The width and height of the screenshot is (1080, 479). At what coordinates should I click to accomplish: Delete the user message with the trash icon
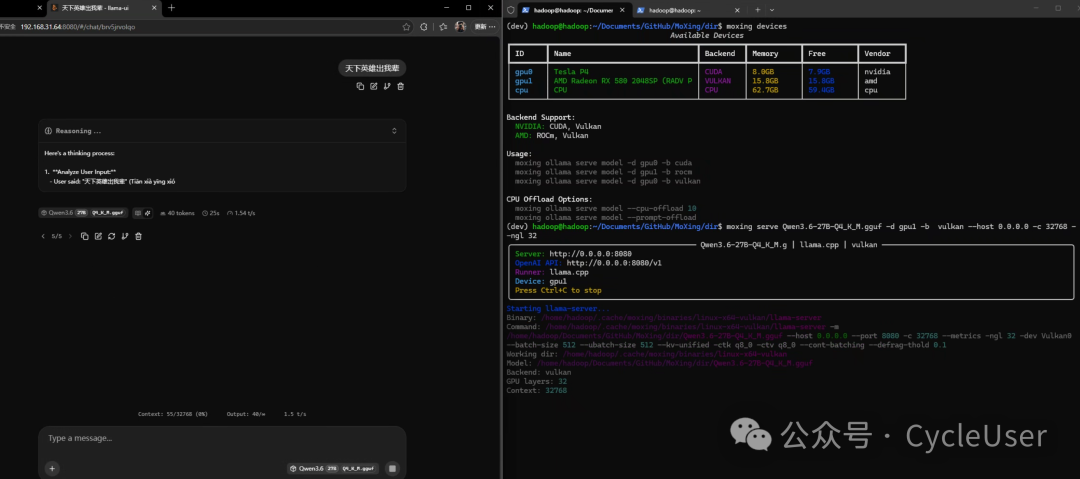click(x=400, y=86)
